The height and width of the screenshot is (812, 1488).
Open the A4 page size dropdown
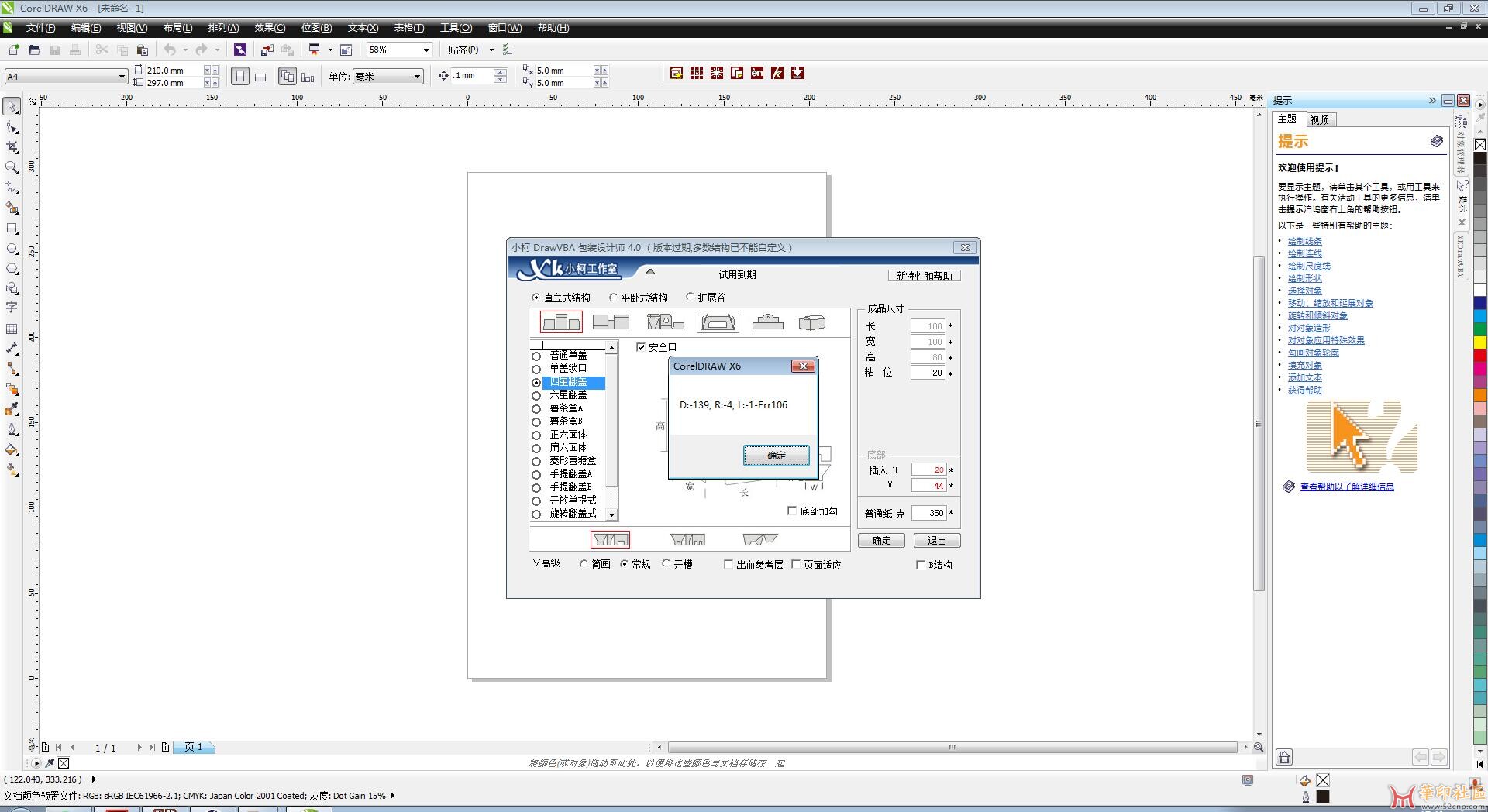pyautogui.click(x=122, y=76)
